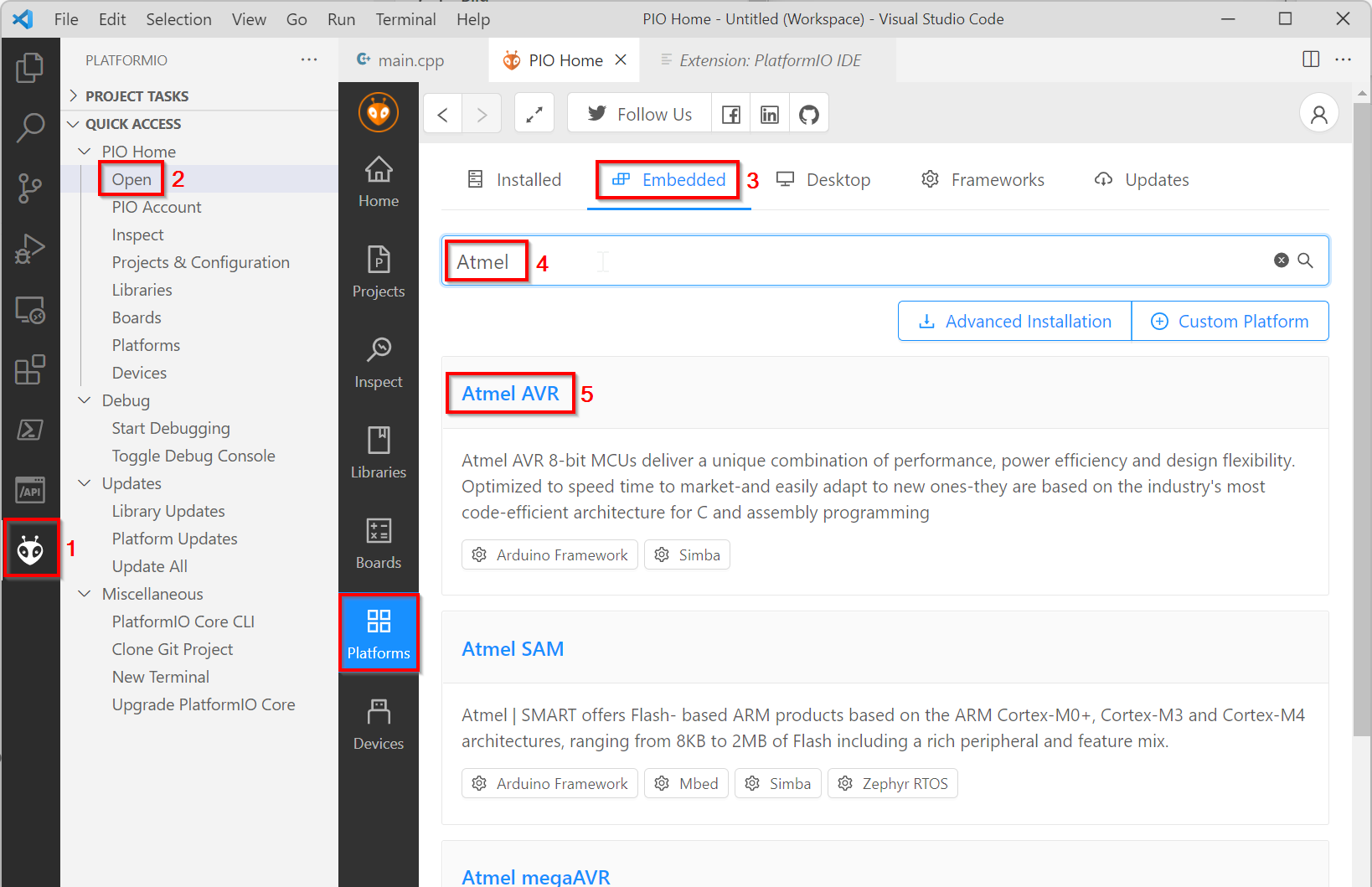
Task: Clear the Atmel search text
Action: 1282,260
